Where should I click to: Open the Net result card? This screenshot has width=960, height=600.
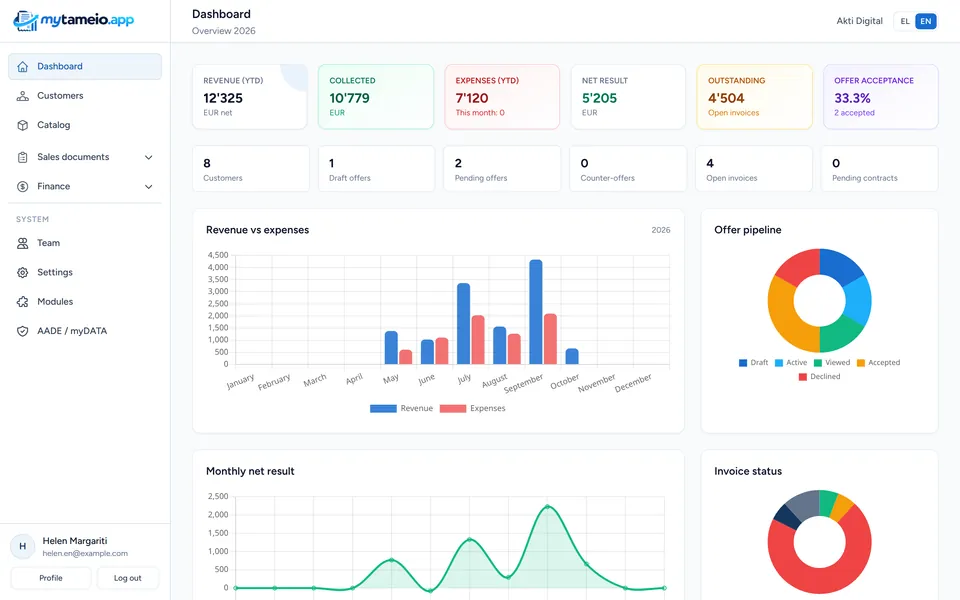coord(628,97)
